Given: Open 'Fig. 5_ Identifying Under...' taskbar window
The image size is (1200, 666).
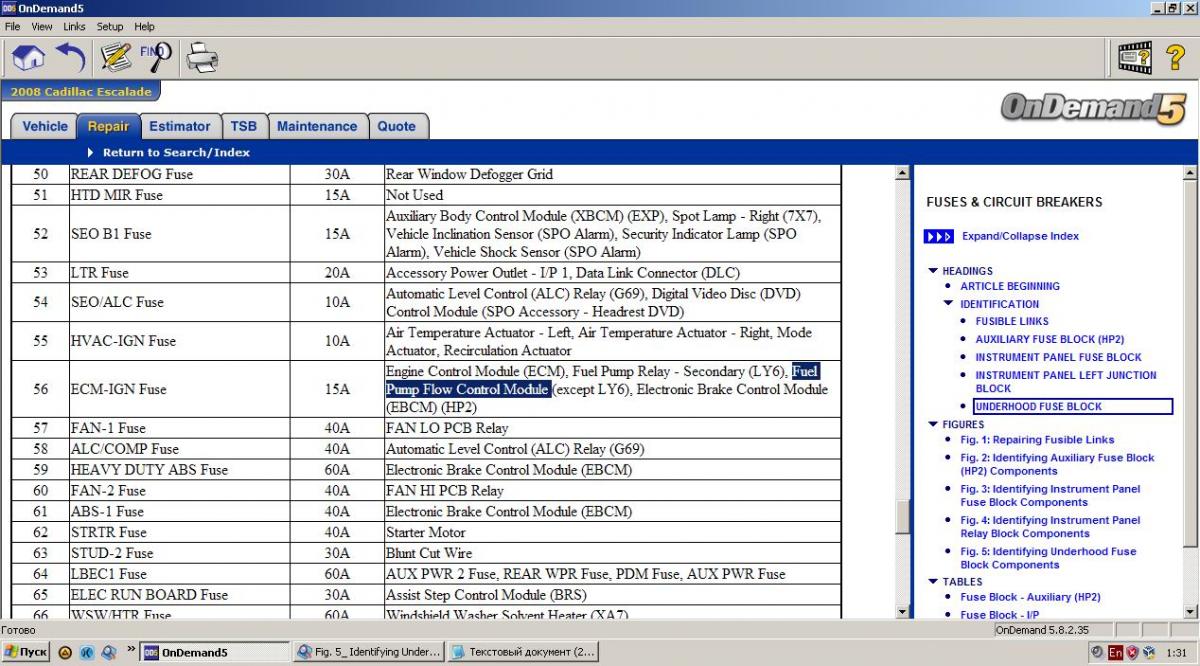Looking at the screenshot, I should [x=368, y=652].
